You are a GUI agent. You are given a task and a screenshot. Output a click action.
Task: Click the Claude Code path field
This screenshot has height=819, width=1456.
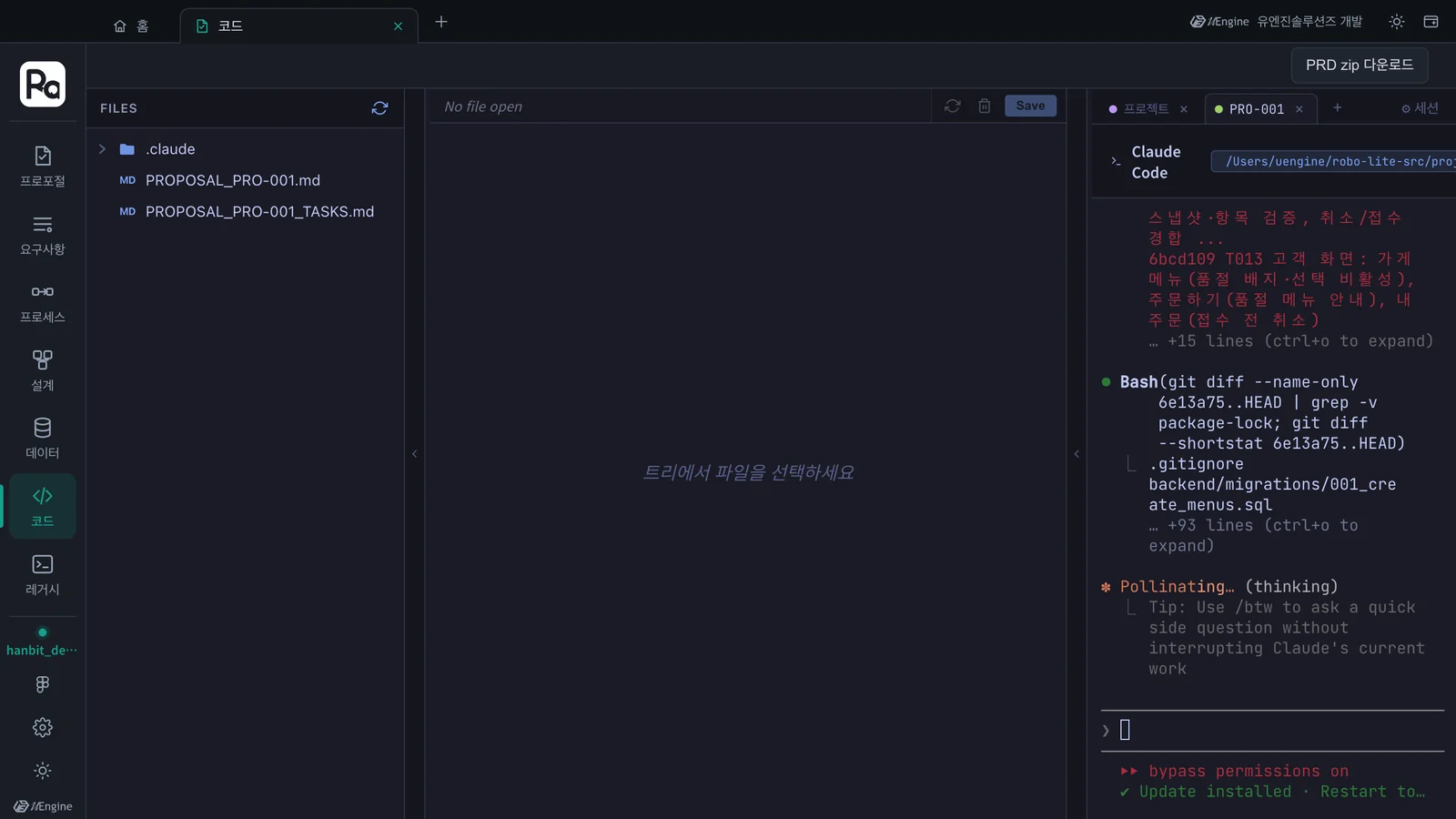tap(1333, 161)
